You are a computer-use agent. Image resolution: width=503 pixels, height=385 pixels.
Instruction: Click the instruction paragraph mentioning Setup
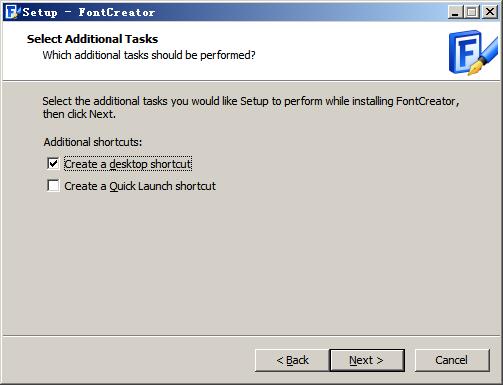(251, 107)
